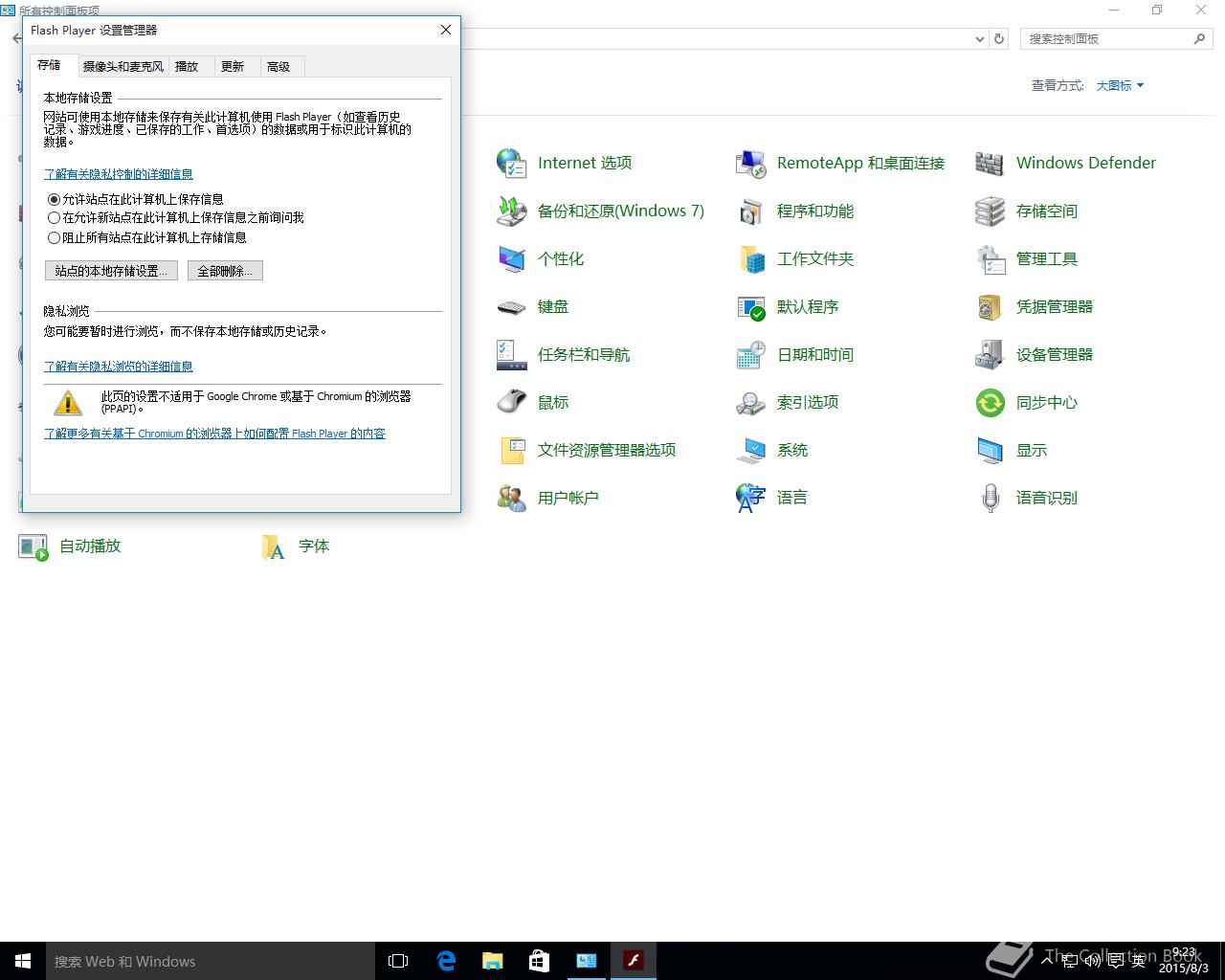The image size is (1225, 980).
Task: Open 了解有关隐私控制的详细信息 link
Action: click(x=119, y=174)
